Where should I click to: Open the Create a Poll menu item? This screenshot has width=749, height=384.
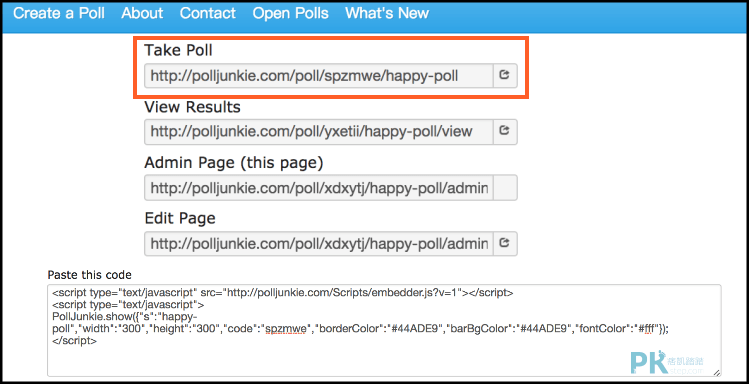[x=59, y=13]
